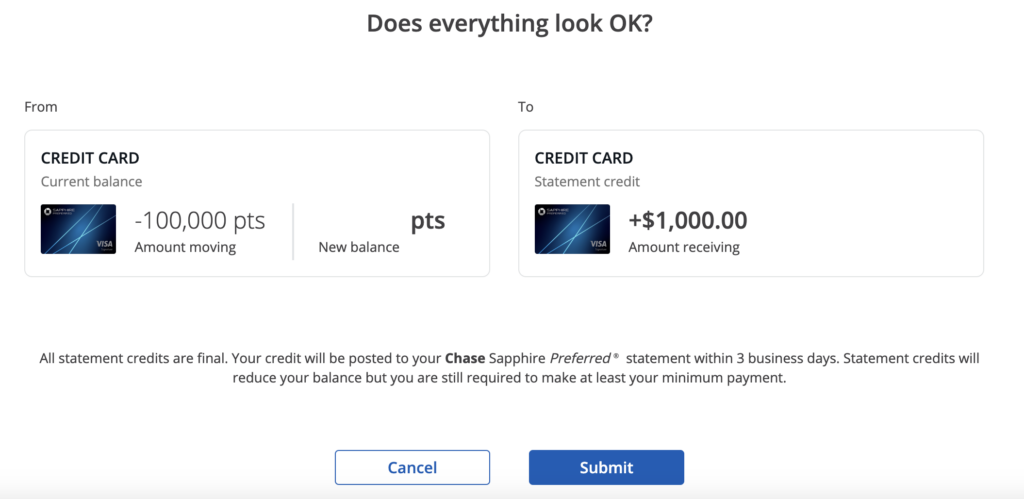Click the "Does everything look OK?" heading

(x=511, y=23)
